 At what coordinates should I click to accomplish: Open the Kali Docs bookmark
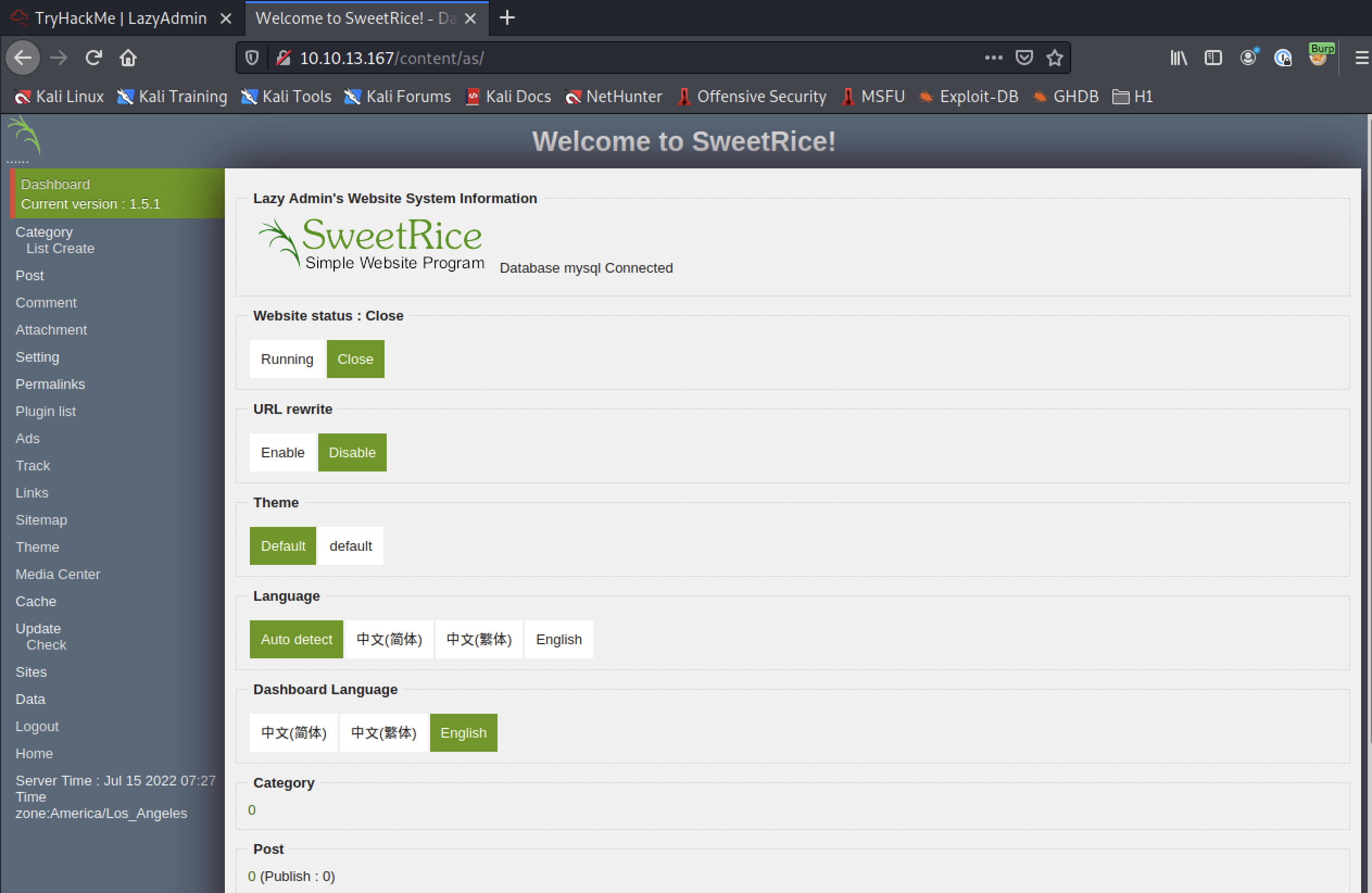click(x=508, y=96)
